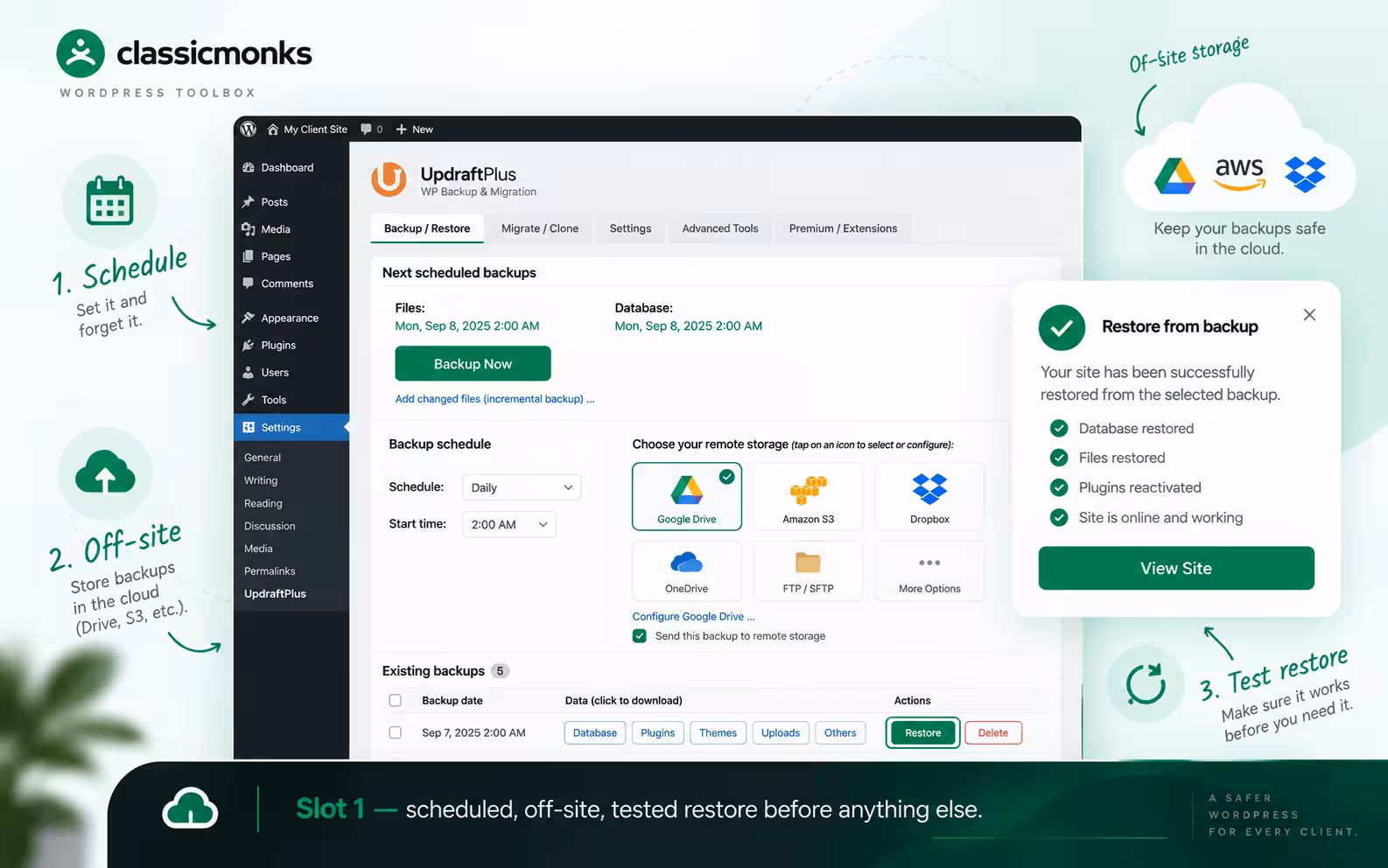Click the WordPress logo in admin bar
1388x868 pixels.
249,129
